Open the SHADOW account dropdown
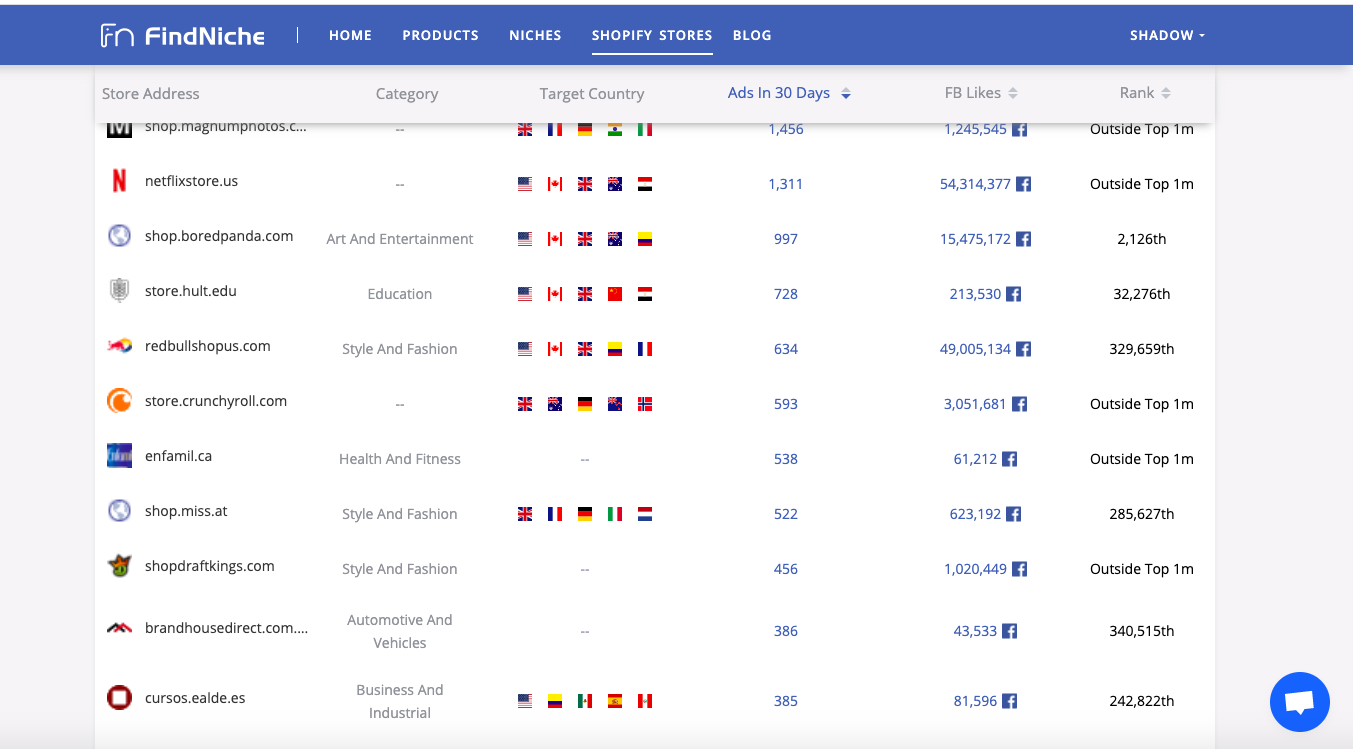Image resolution: width=1353 pixels, height=749 pixels. click(1167, 35)
